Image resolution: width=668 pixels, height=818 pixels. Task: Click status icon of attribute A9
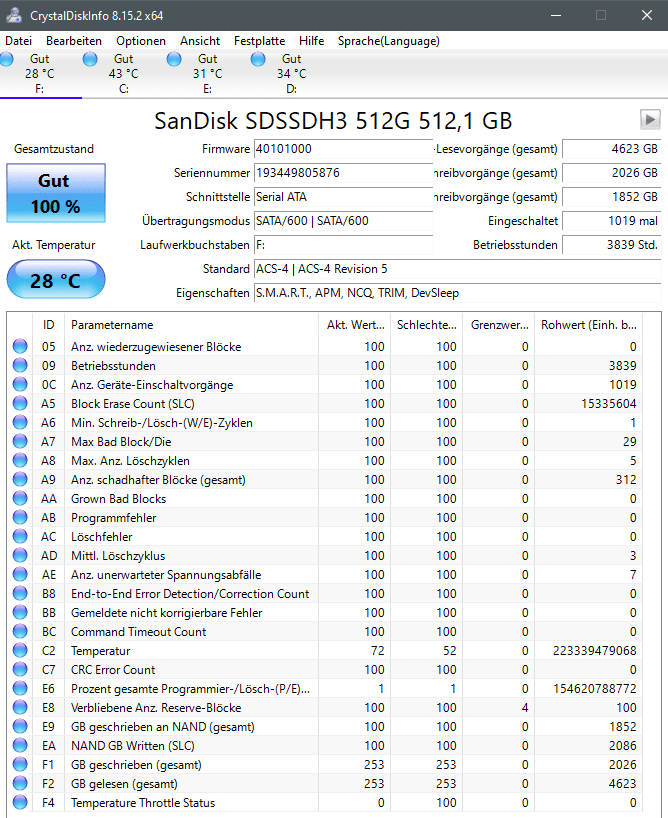pyautogui.click(x=20, y=479)
